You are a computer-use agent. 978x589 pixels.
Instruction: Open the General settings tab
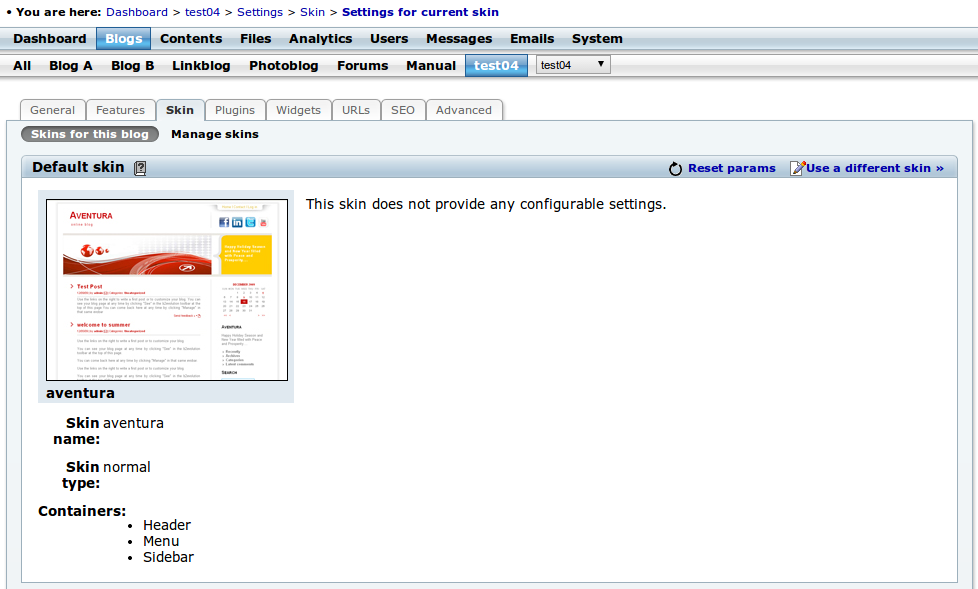tap(52, 110)
